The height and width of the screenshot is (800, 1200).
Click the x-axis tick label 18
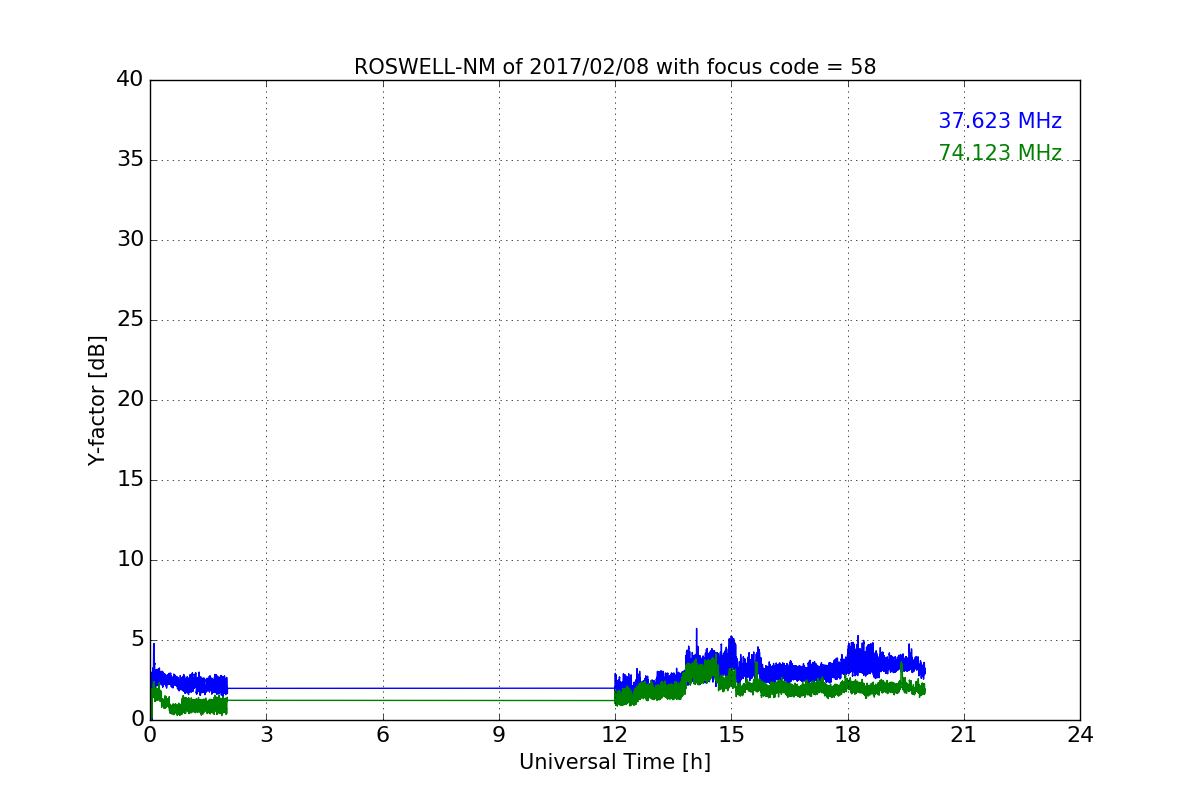(x=848, y=734)
